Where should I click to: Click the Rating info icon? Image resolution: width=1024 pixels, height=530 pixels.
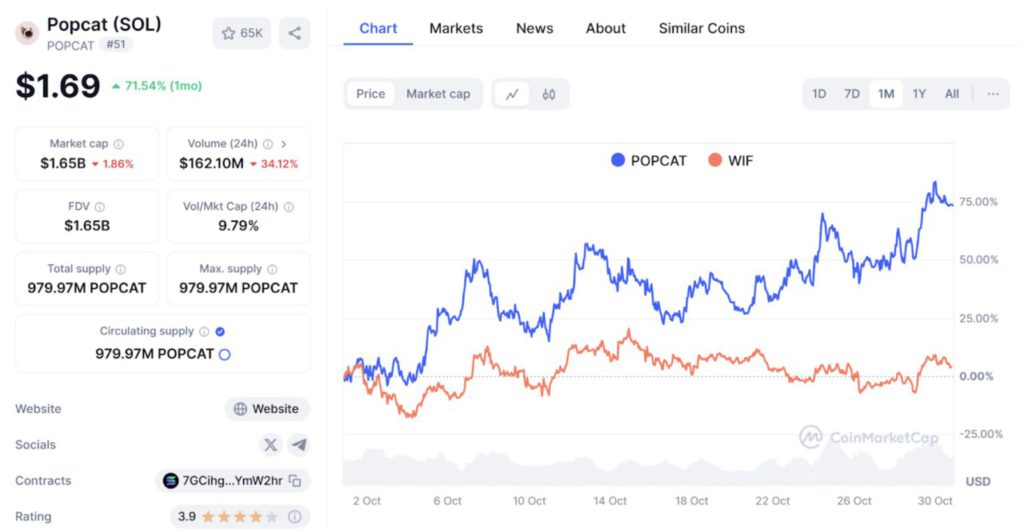295,517
